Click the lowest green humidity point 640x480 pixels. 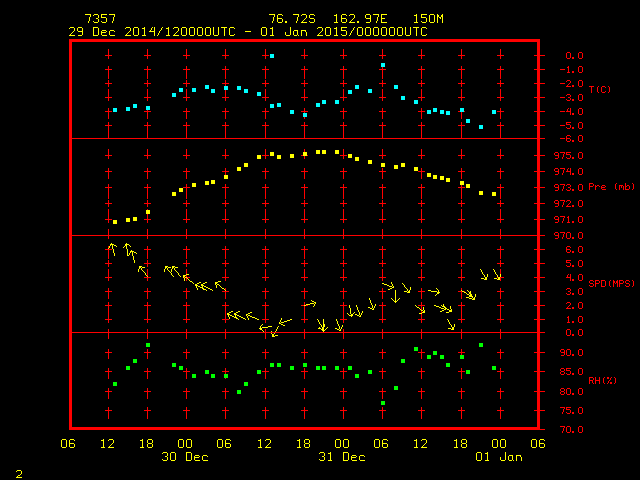[x=383, y=403]
